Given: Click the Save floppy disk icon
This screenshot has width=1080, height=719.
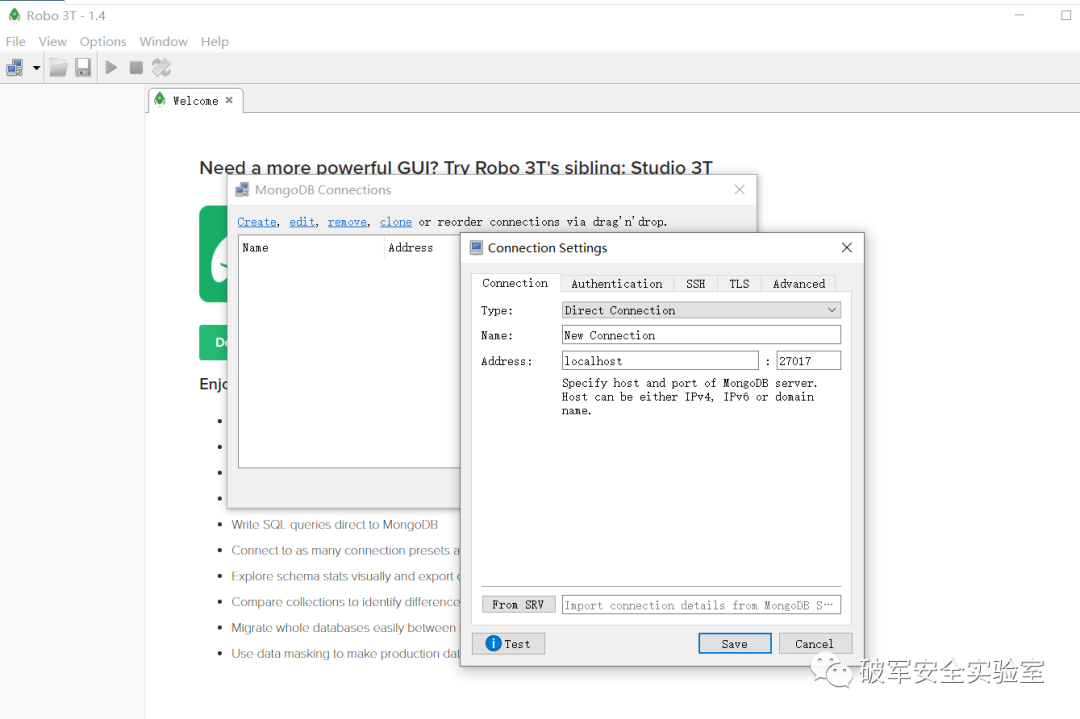Looking at the screenshot, I should pyautogui.click(x=83, y=67).
